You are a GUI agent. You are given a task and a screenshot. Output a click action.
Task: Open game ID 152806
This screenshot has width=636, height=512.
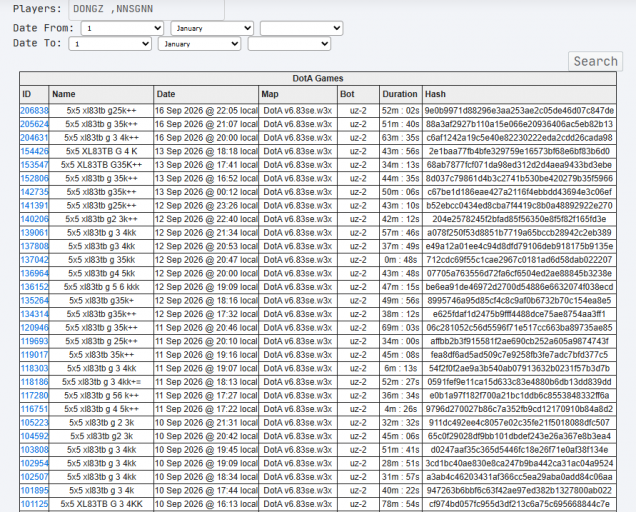point(34,179)
